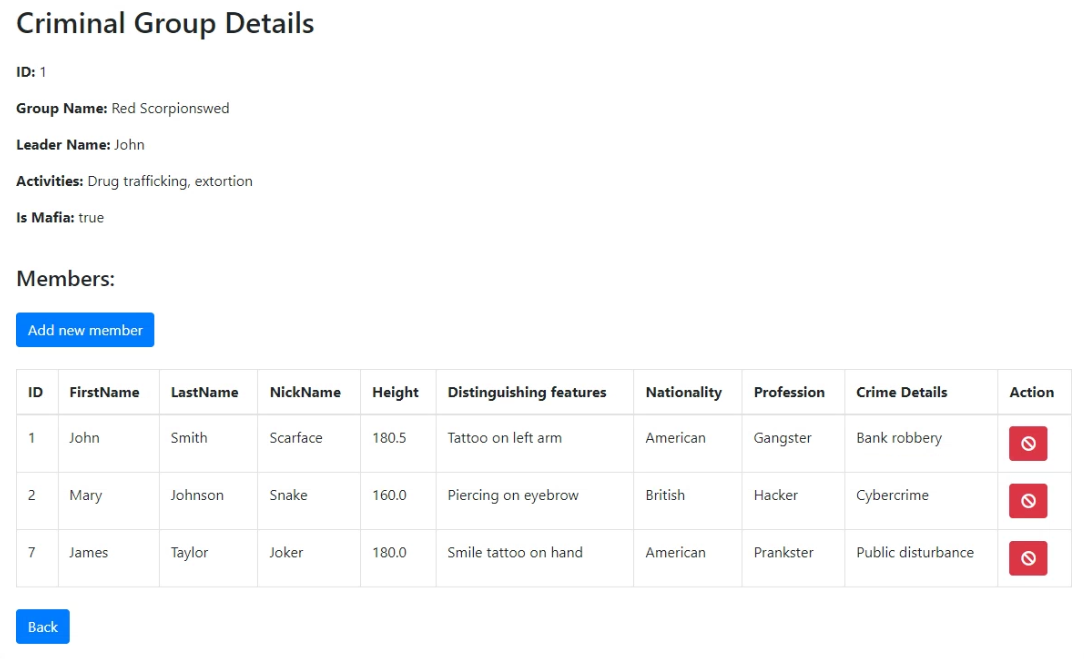Click the Red Scorpionswed group name text
Viewport: 1084px width, 659px height.
170,109
